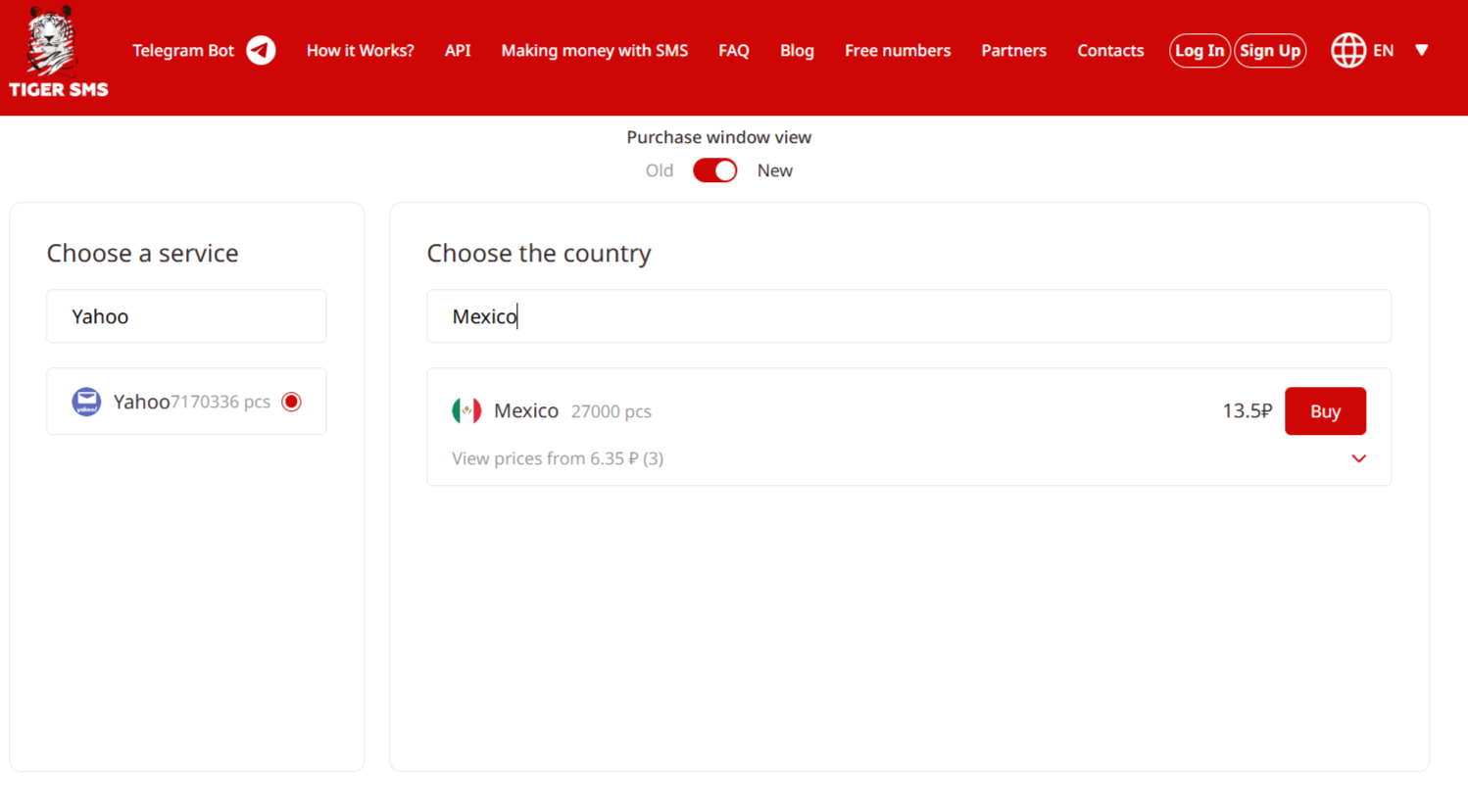The height and width of the screenshot is (812, 1468).
Task: Click the Sign Up button
Action: [1270, 50]
